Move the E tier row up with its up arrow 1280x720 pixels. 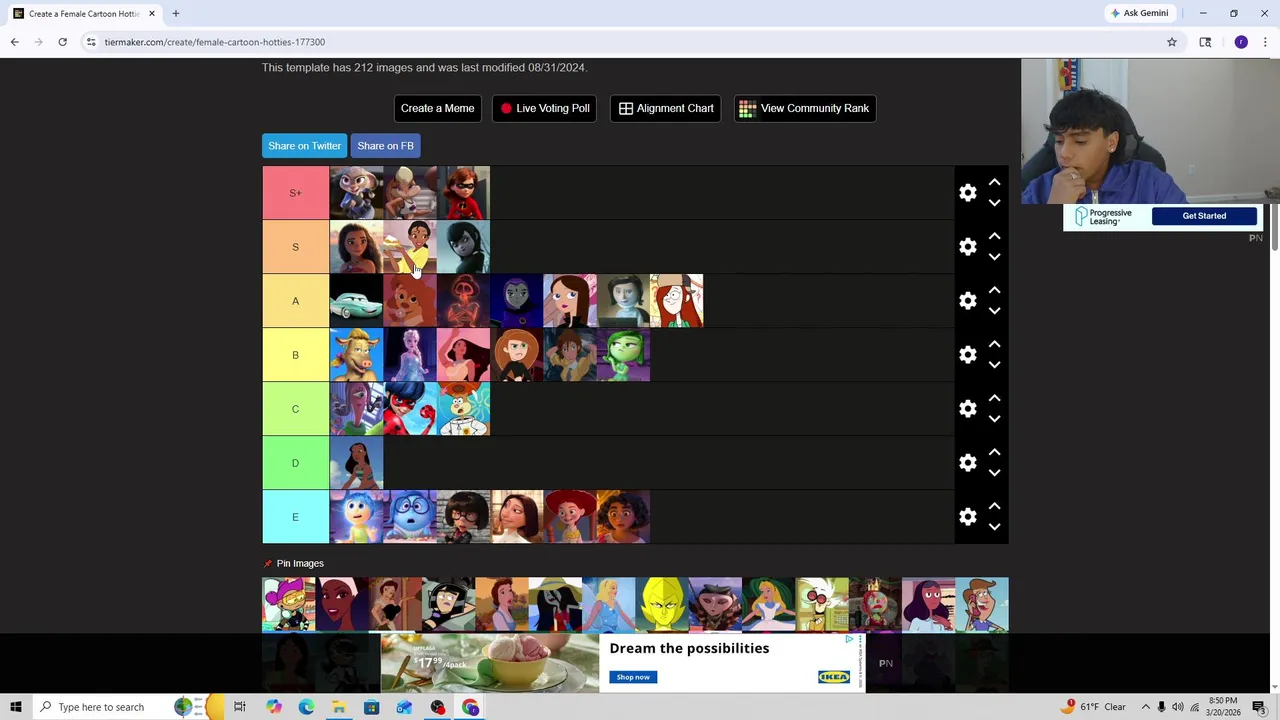coord(994,506)
